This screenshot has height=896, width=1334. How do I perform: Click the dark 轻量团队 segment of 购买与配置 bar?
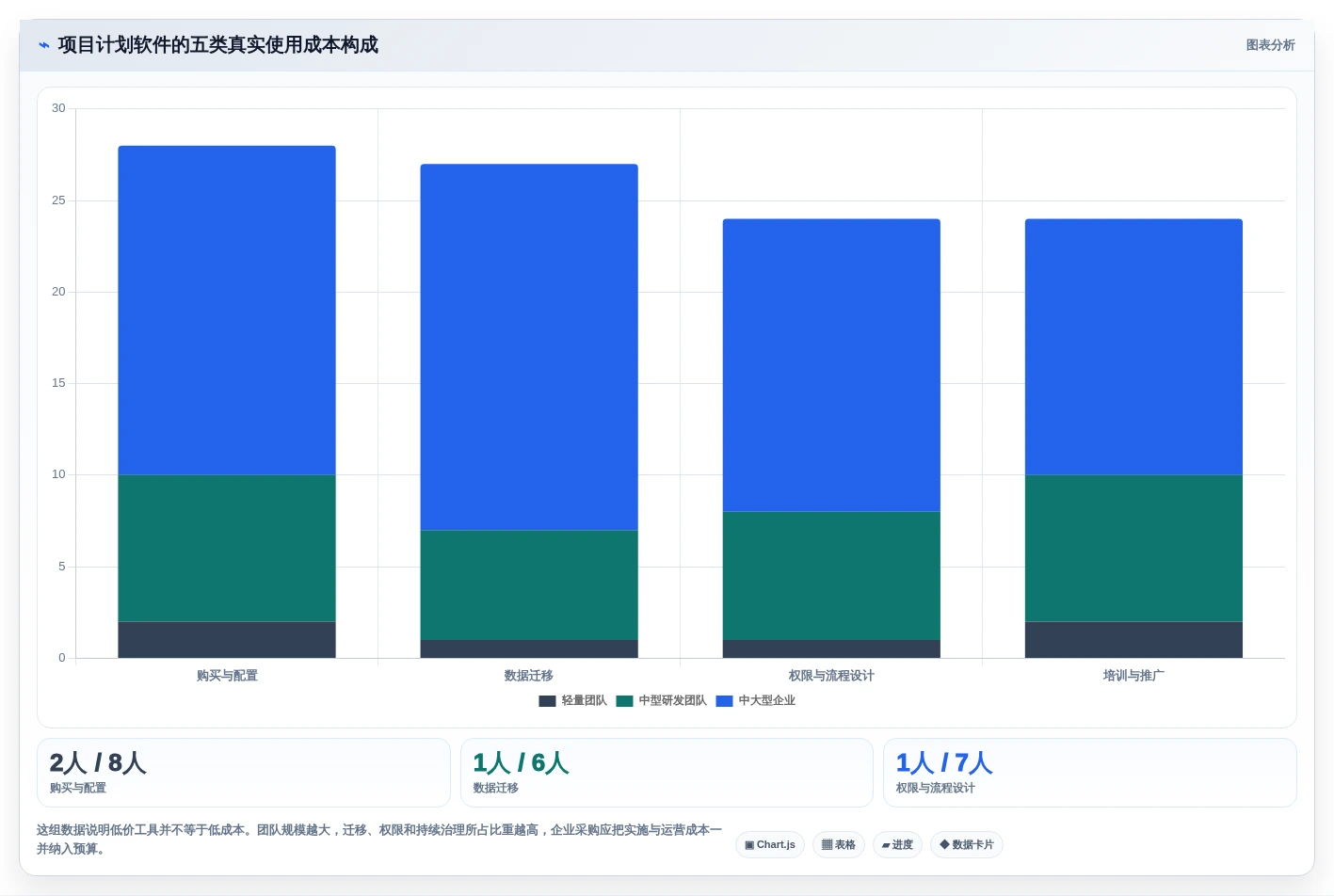pyautogui.click(x=227, y=640)
